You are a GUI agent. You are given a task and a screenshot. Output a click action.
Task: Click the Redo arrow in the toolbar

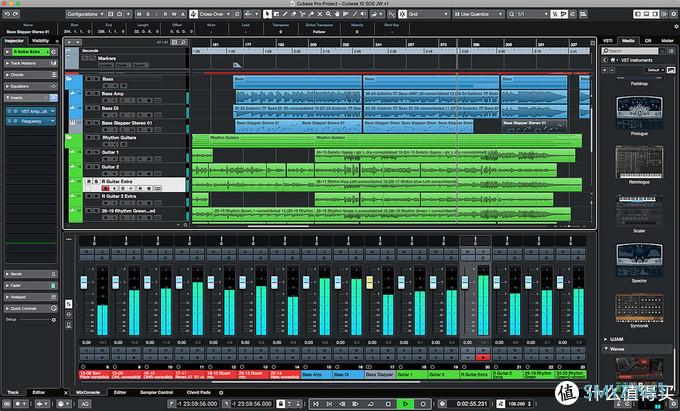(16, 14)
